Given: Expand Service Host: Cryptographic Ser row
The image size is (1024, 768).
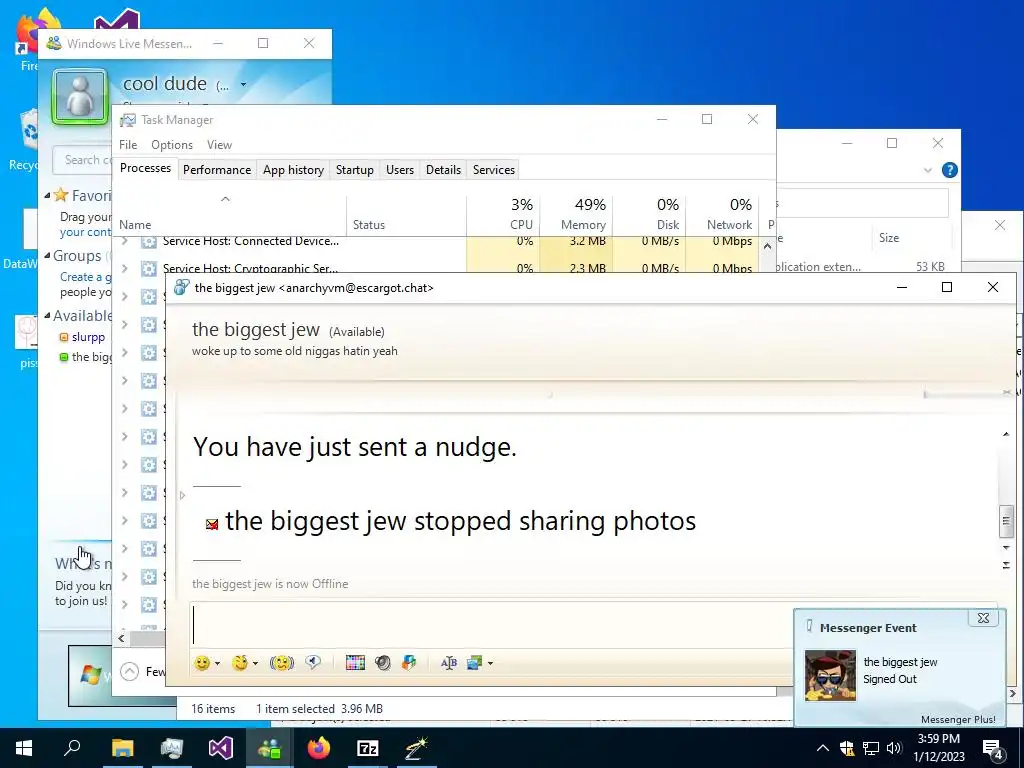Looking at the screenshot, I should coord(124,268).
